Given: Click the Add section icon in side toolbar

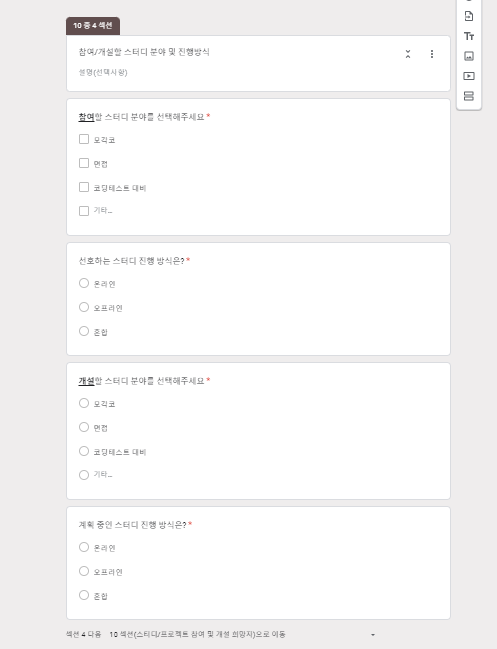Looking at the screenshot, I should click(x=468, y=96).
